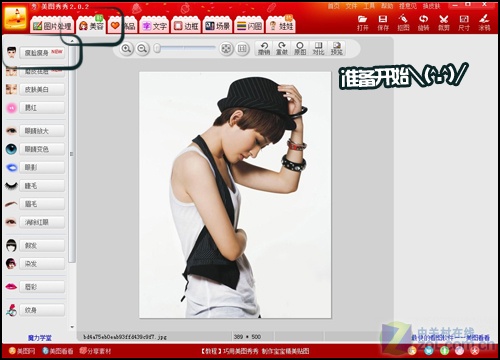Click the beauty list scroll-down arrow
Screen dimensions: 500x360
click(x=72, y=327)
